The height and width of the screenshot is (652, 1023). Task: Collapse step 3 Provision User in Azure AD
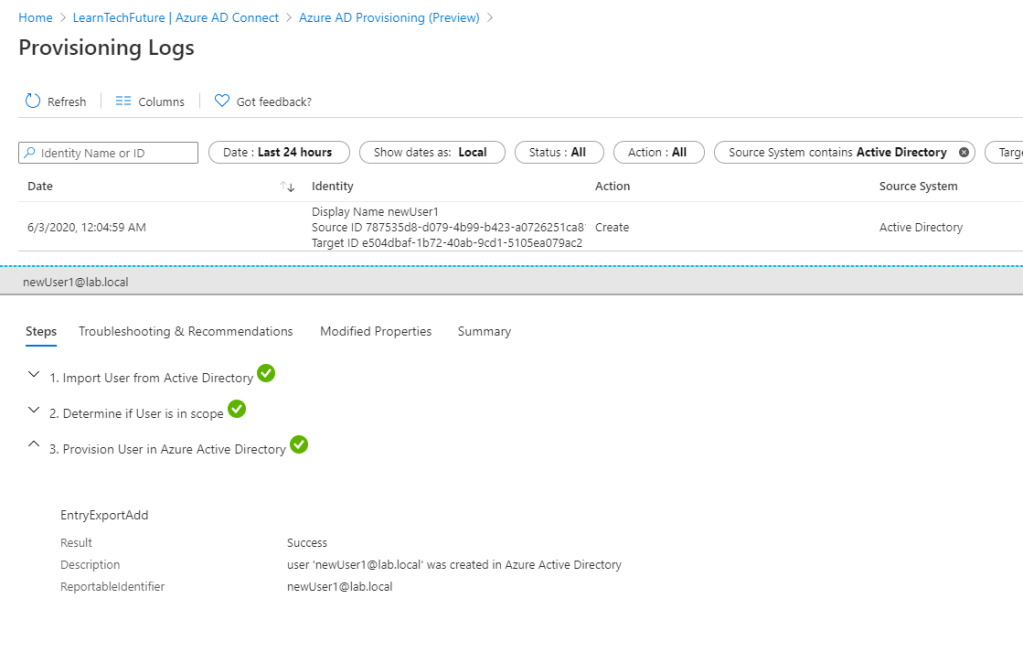tap(34, 446)
